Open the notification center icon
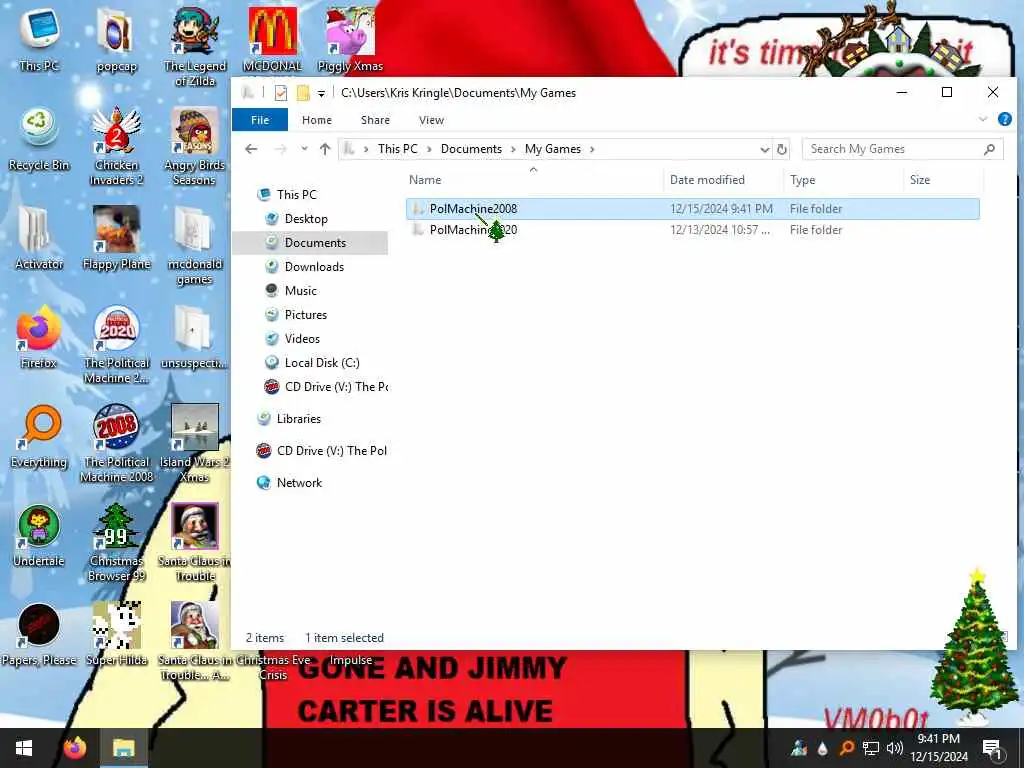This screenshot has height=768, width=1024. click(992, 748)
